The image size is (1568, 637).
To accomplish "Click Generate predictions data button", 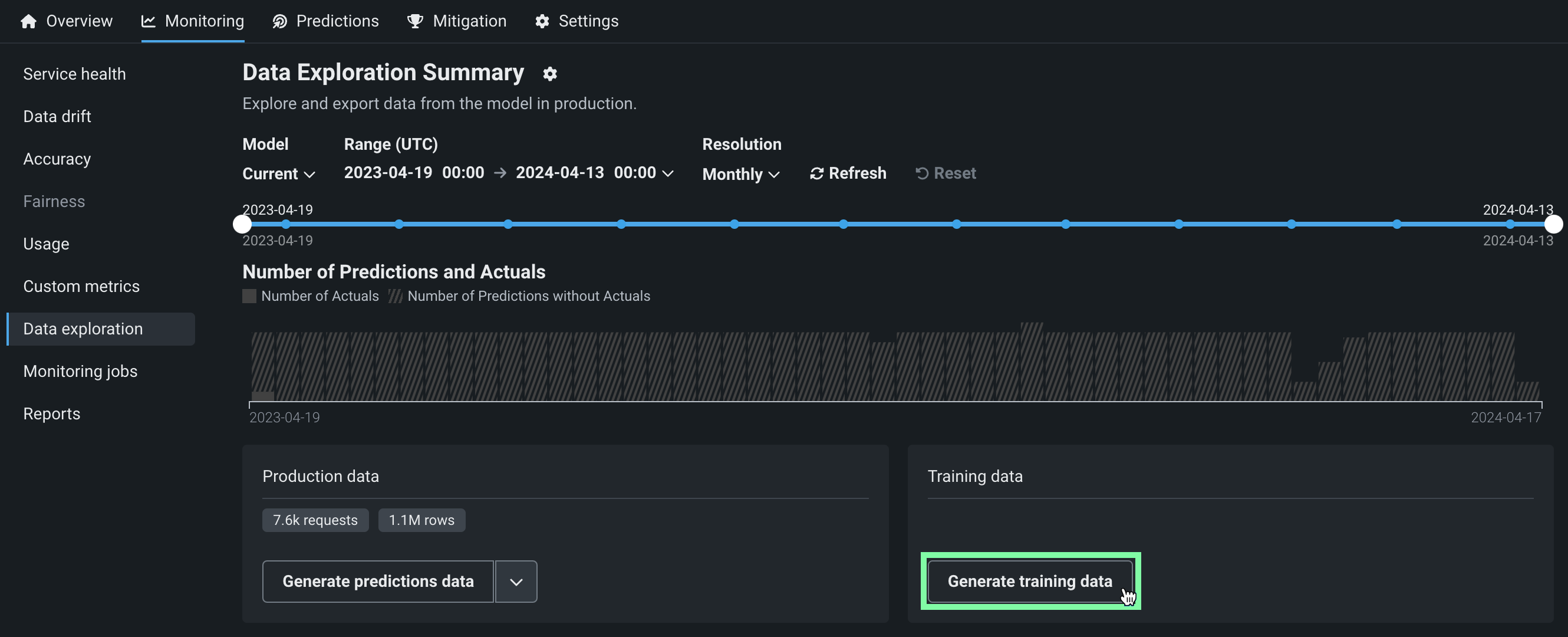I will click(377, 582).
